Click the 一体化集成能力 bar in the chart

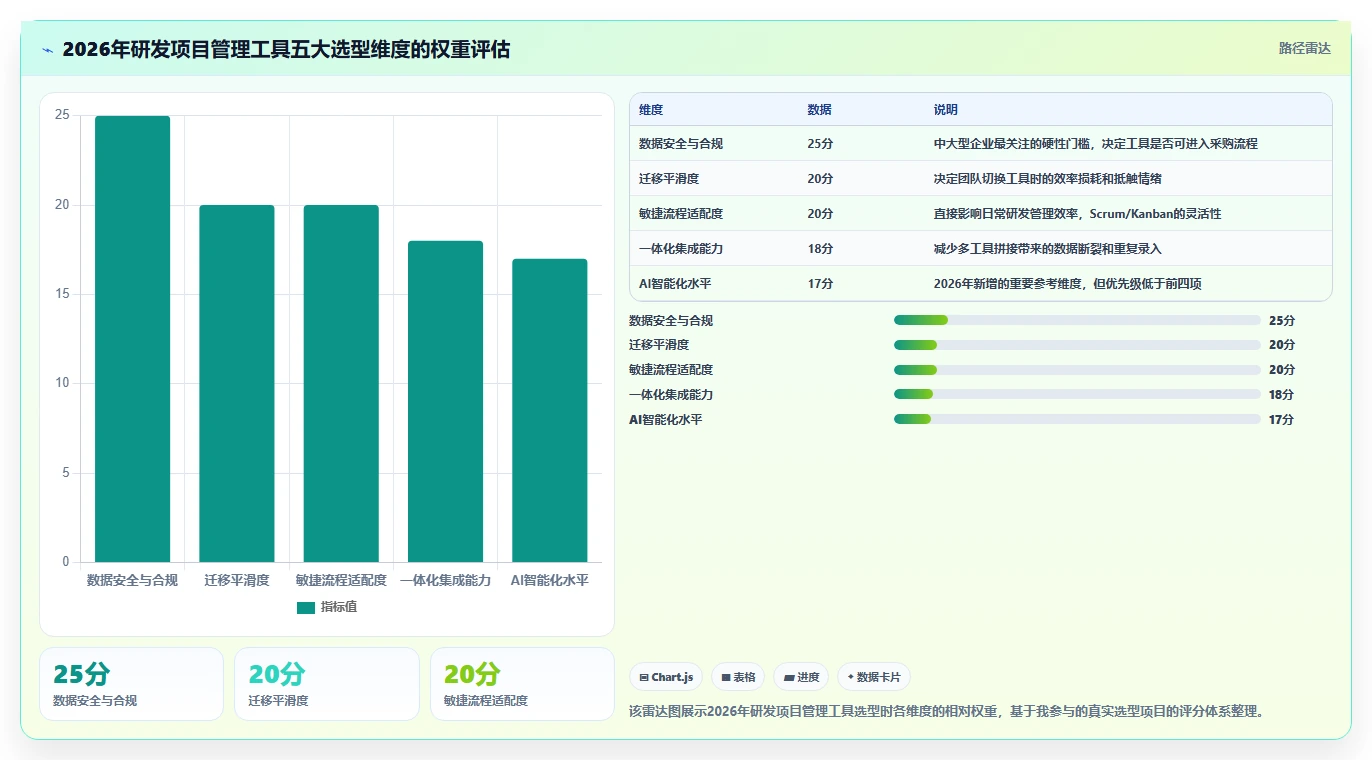pyautogui.click(x=445, y=401)
